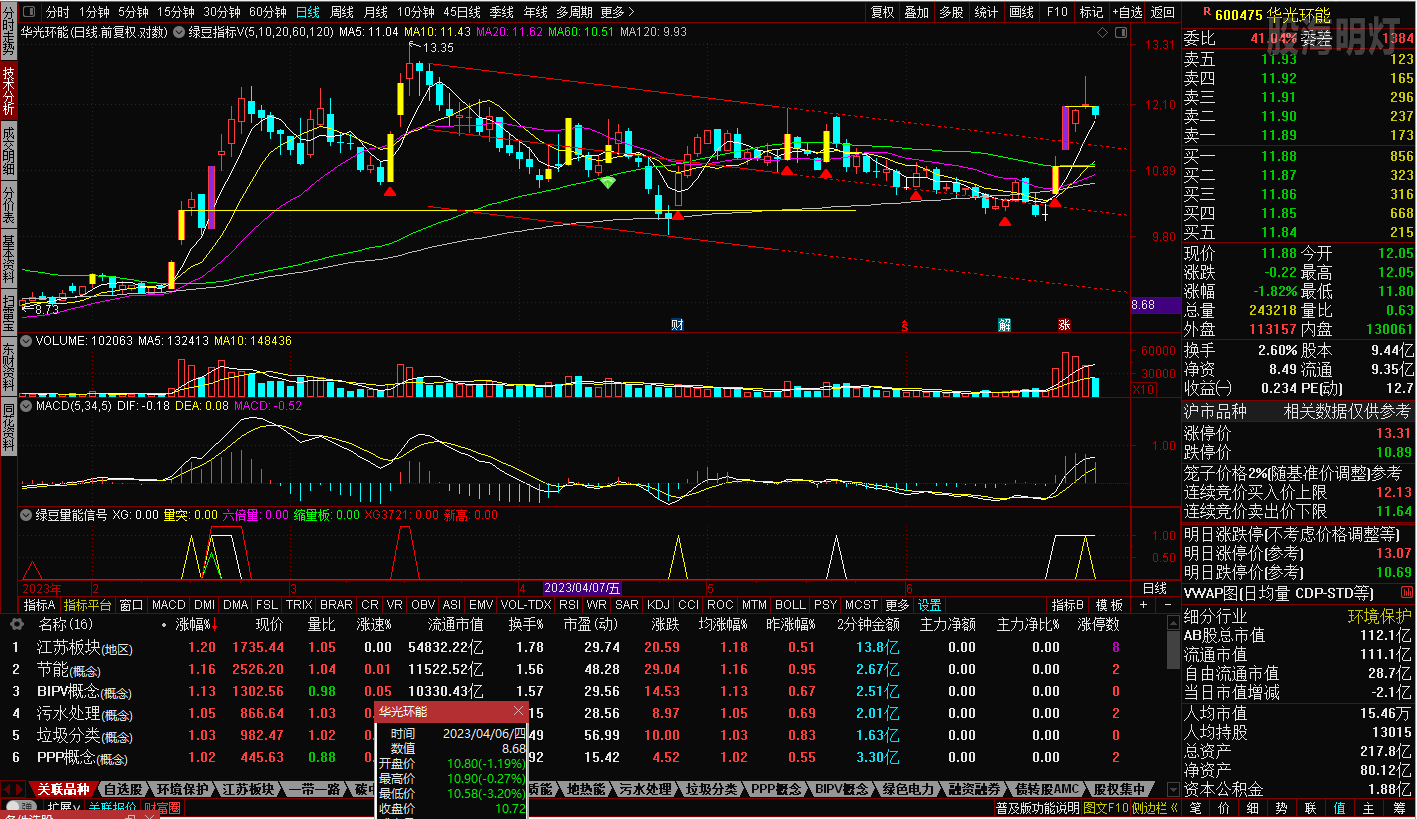Toggle the panel layout icon beside 分时
The image size is (1417, 819).
[x=27, y=13]
